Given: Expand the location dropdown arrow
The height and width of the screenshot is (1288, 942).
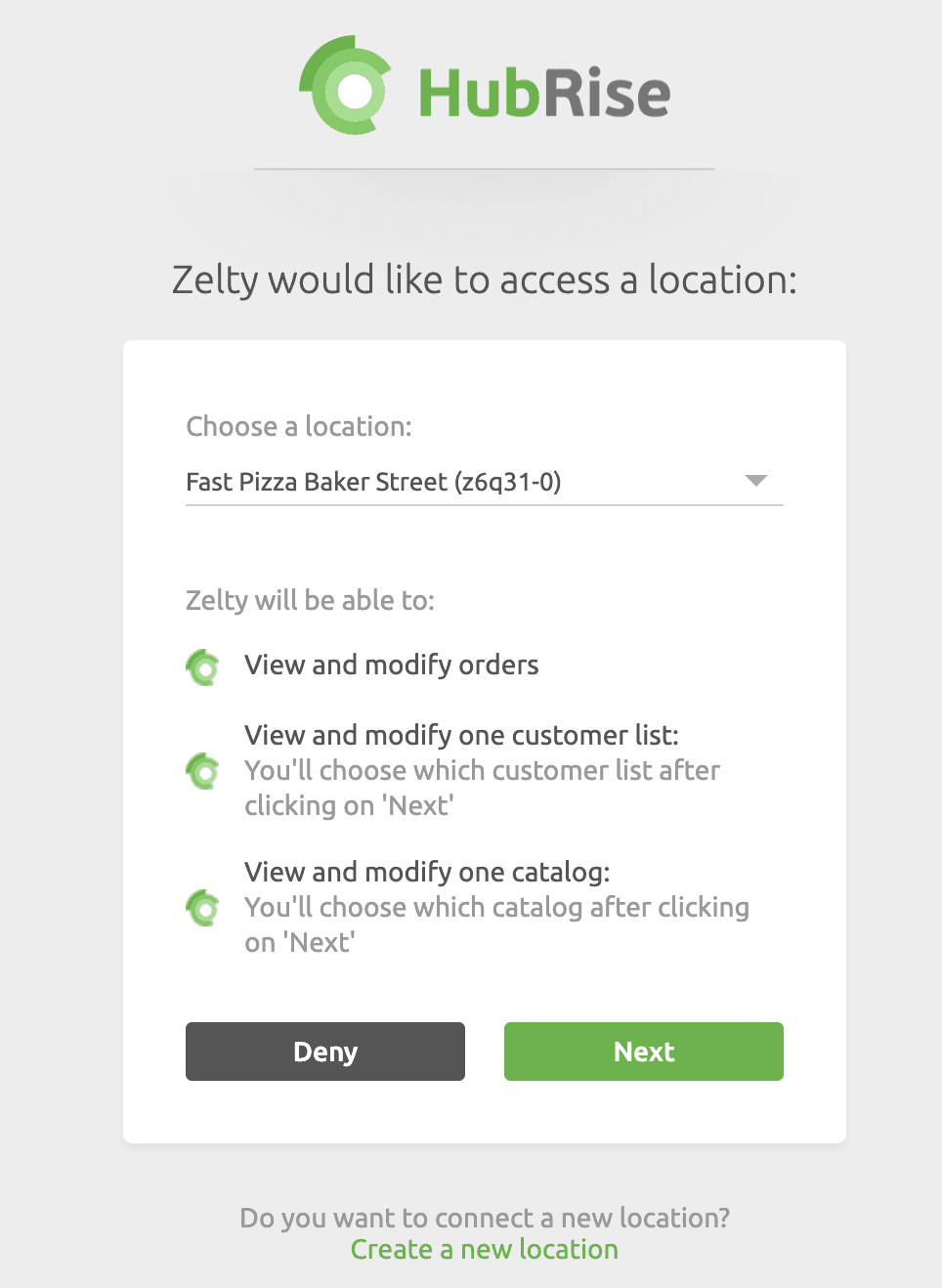Looking at the screenshot, I should (755, 481).
